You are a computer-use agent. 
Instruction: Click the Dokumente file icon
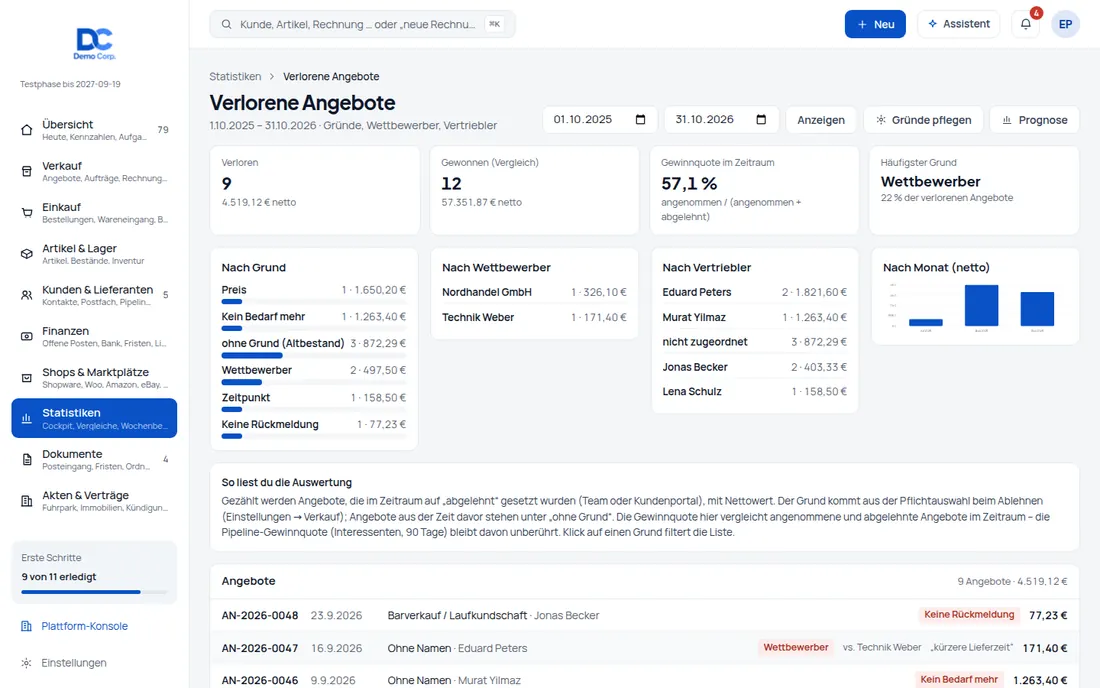tap(27, 460)
